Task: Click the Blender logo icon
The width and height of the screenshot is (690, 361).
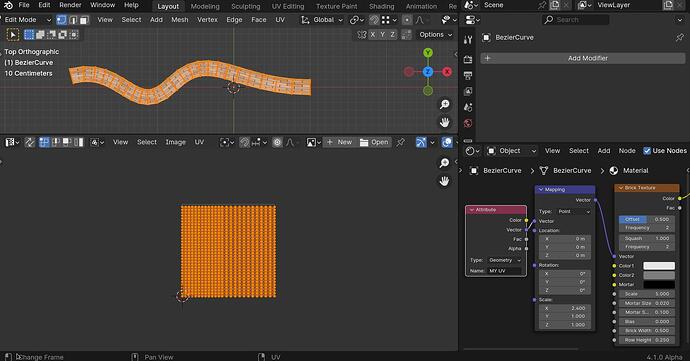Action: click(8, 5)
